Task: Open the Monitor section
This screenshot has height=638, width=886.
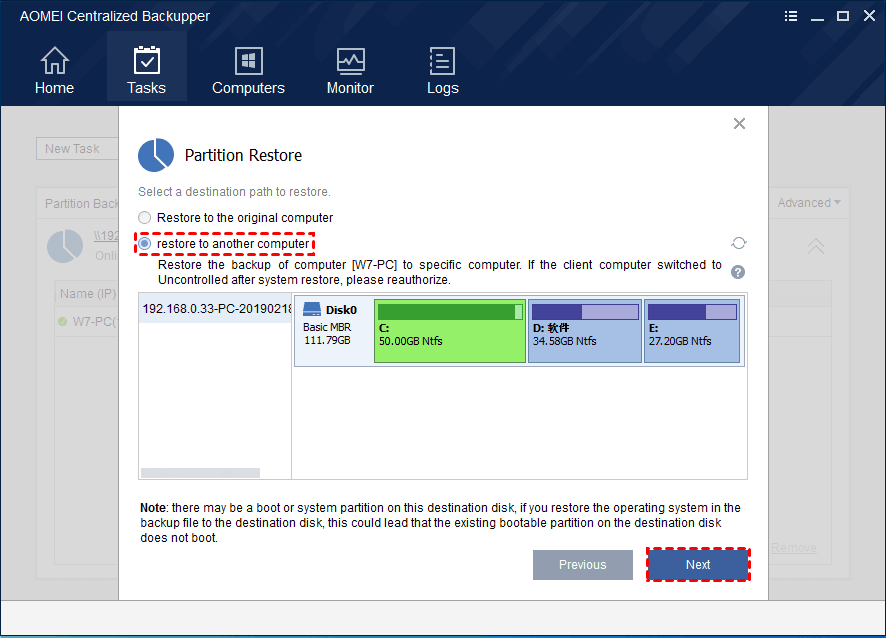Action: tap(350, 70)
